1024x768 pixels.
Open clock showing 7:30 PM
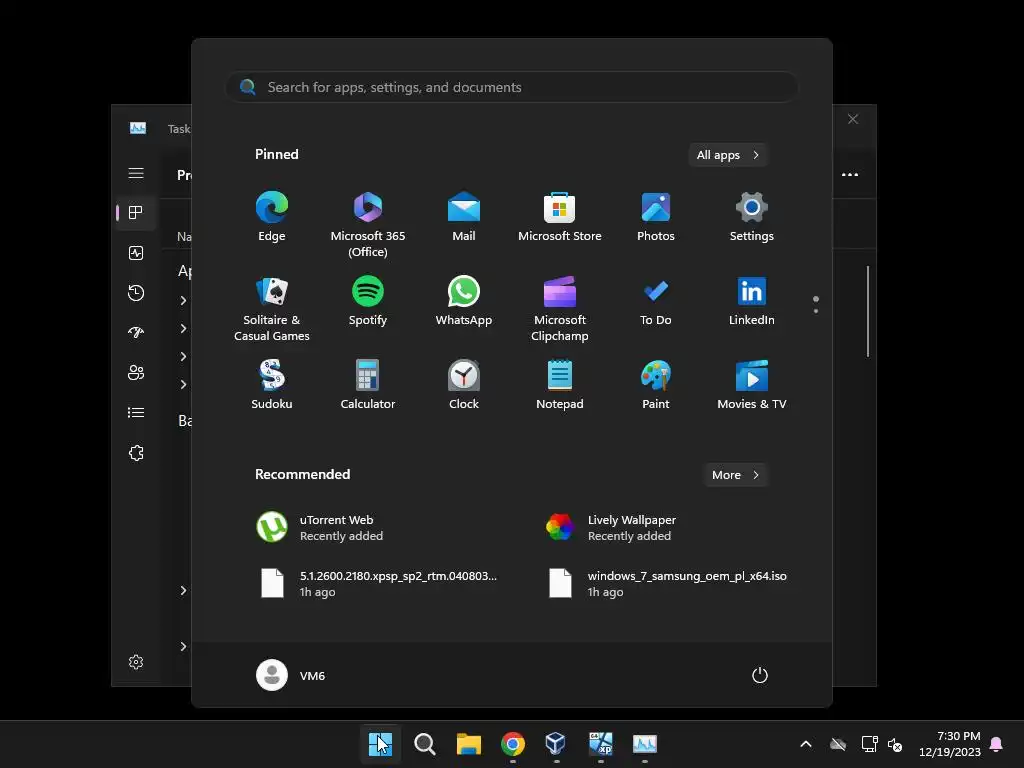(950, 744)
